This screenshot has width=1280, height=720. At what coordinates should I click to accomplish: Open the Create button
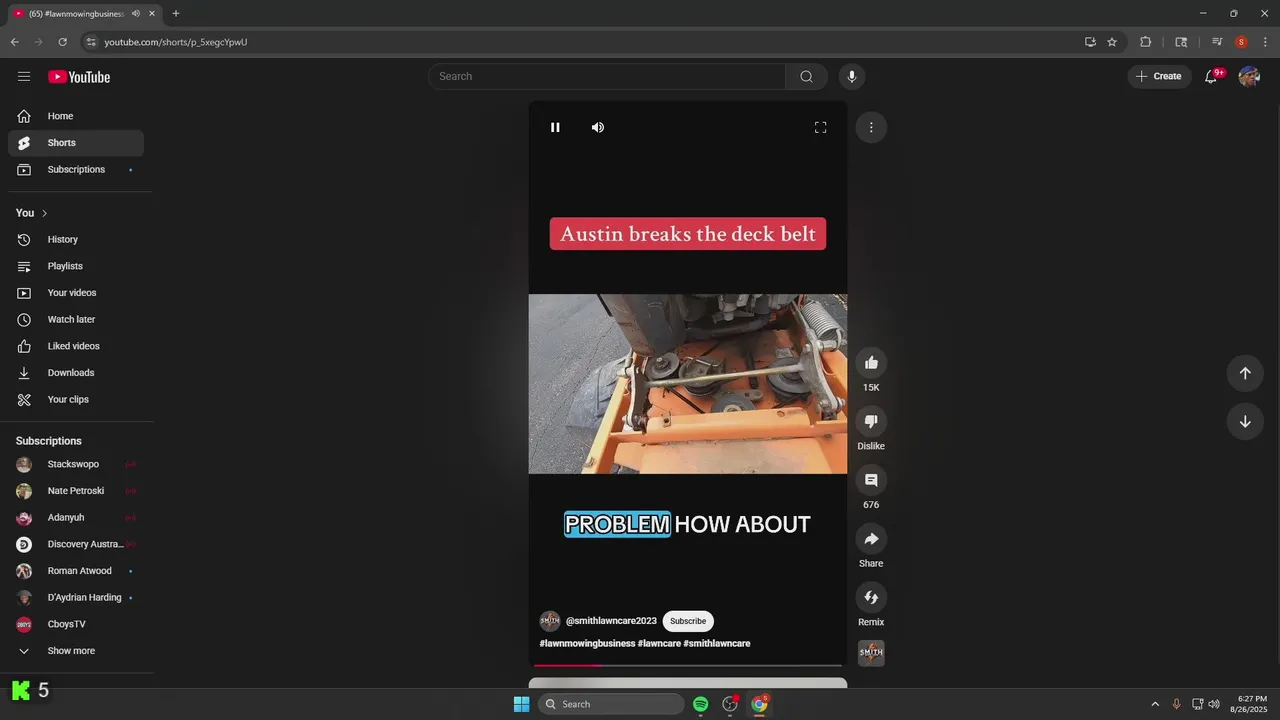pyautogui.click(x=1160, y=76)
